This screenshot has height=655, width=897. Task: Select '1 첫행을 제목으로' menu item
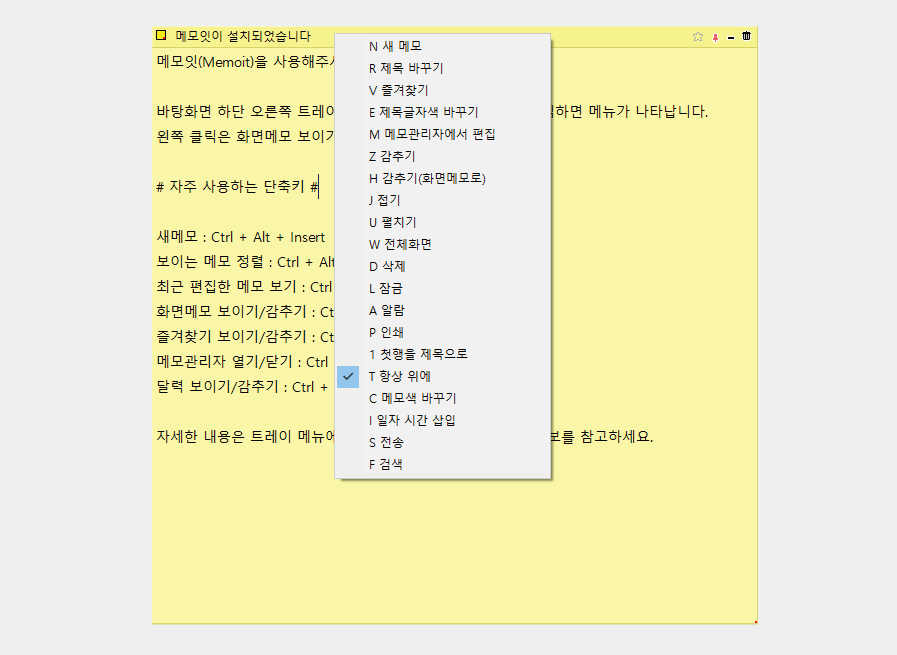click(443, 355)
